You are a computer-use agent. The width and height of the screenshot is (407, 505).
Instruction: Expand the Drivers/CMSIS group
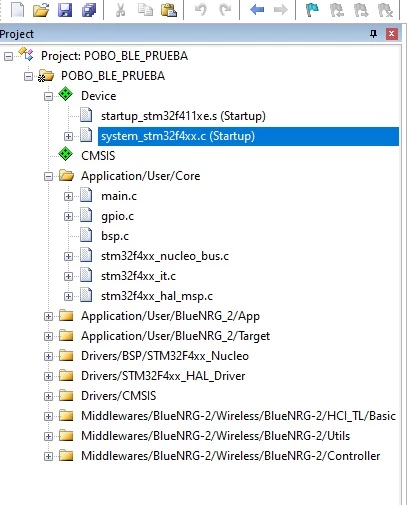(x=48, y=396)
